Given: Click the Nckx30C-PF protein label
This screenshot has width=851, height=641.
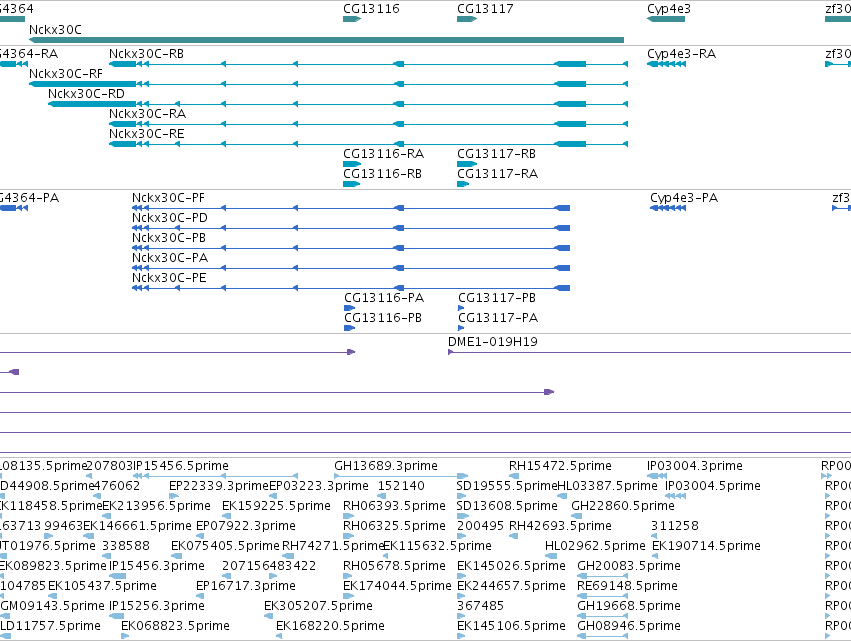Looking at the screenshot, I should (x=168, y=198).
